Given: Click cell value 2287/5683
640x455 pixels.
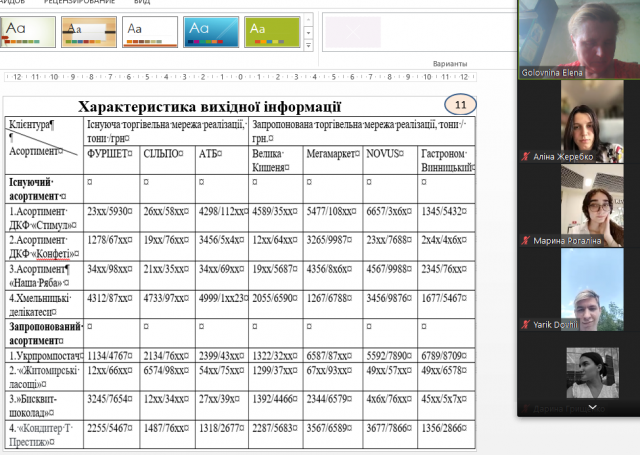Looking at the screenshot, I should (x=275, y=428).
